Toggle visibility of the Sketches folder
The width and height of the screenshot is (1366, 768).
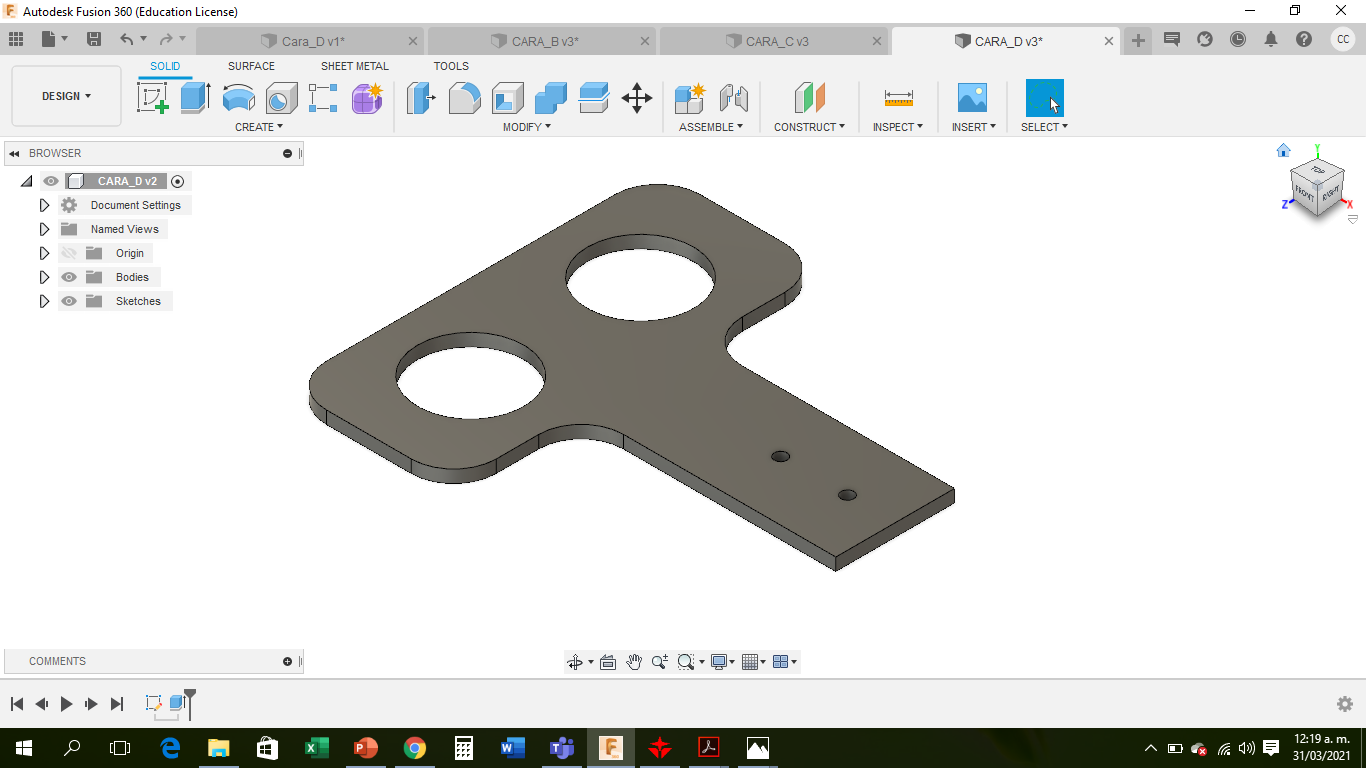[x=69, y=301]
